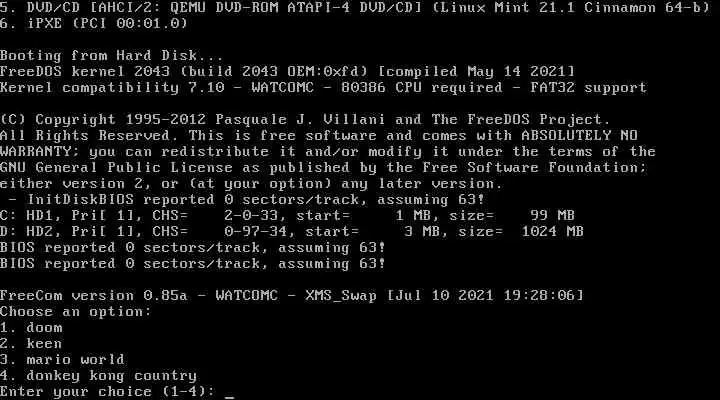Click the last 'BIOS reported 0 sectors/track' line
Screen dimensions: 720x400
(192, 264)
